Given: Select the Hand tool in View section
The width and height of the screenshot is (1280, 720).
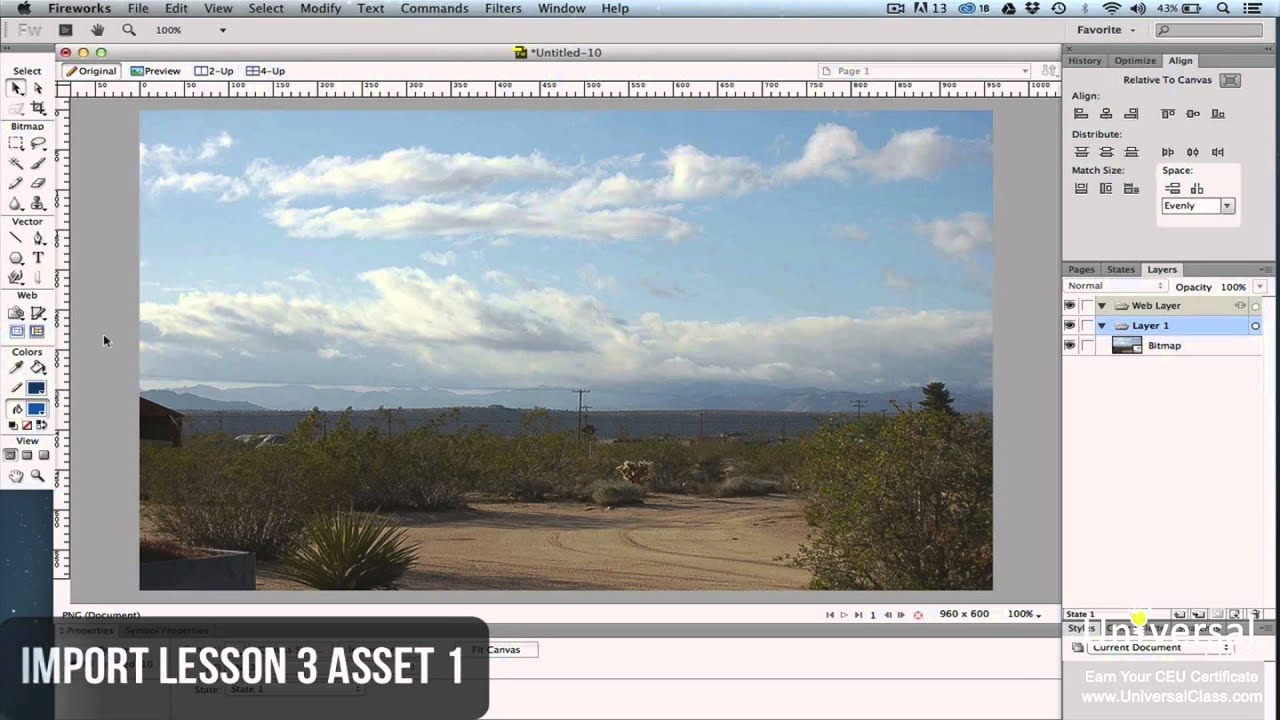Looking at the screenshot, I should click(x=16, y=476).
